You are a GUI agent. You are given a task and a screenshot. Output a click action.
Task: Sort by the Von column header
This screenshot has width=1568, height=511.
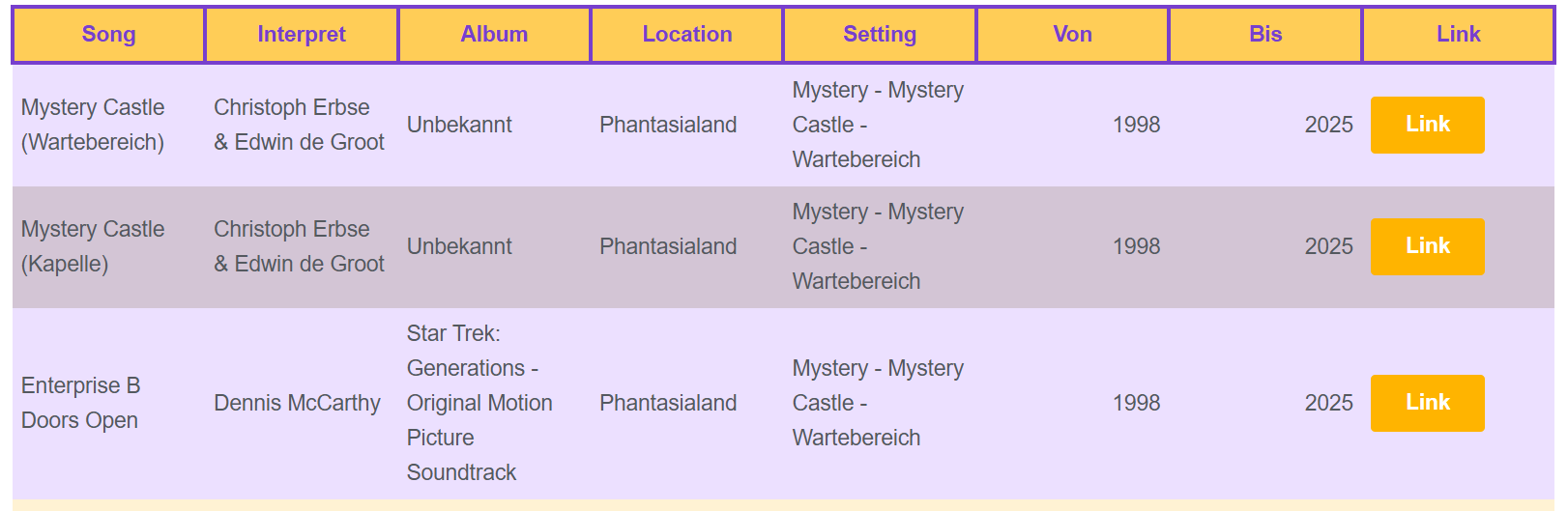coord(1072,35)
